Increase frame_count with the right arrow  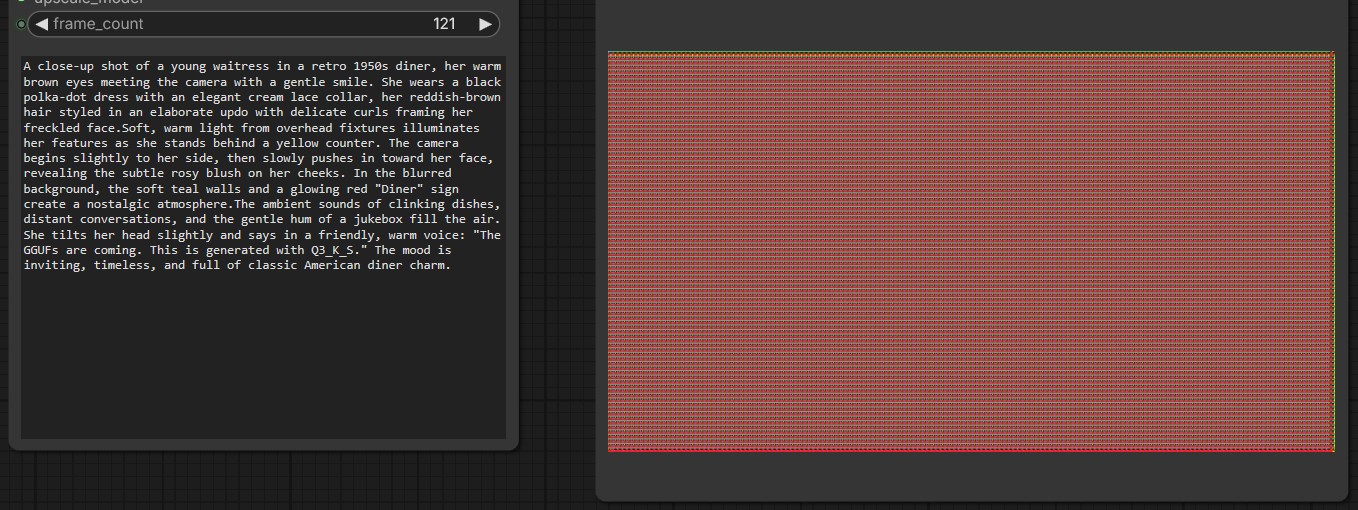tap(485, 24)
